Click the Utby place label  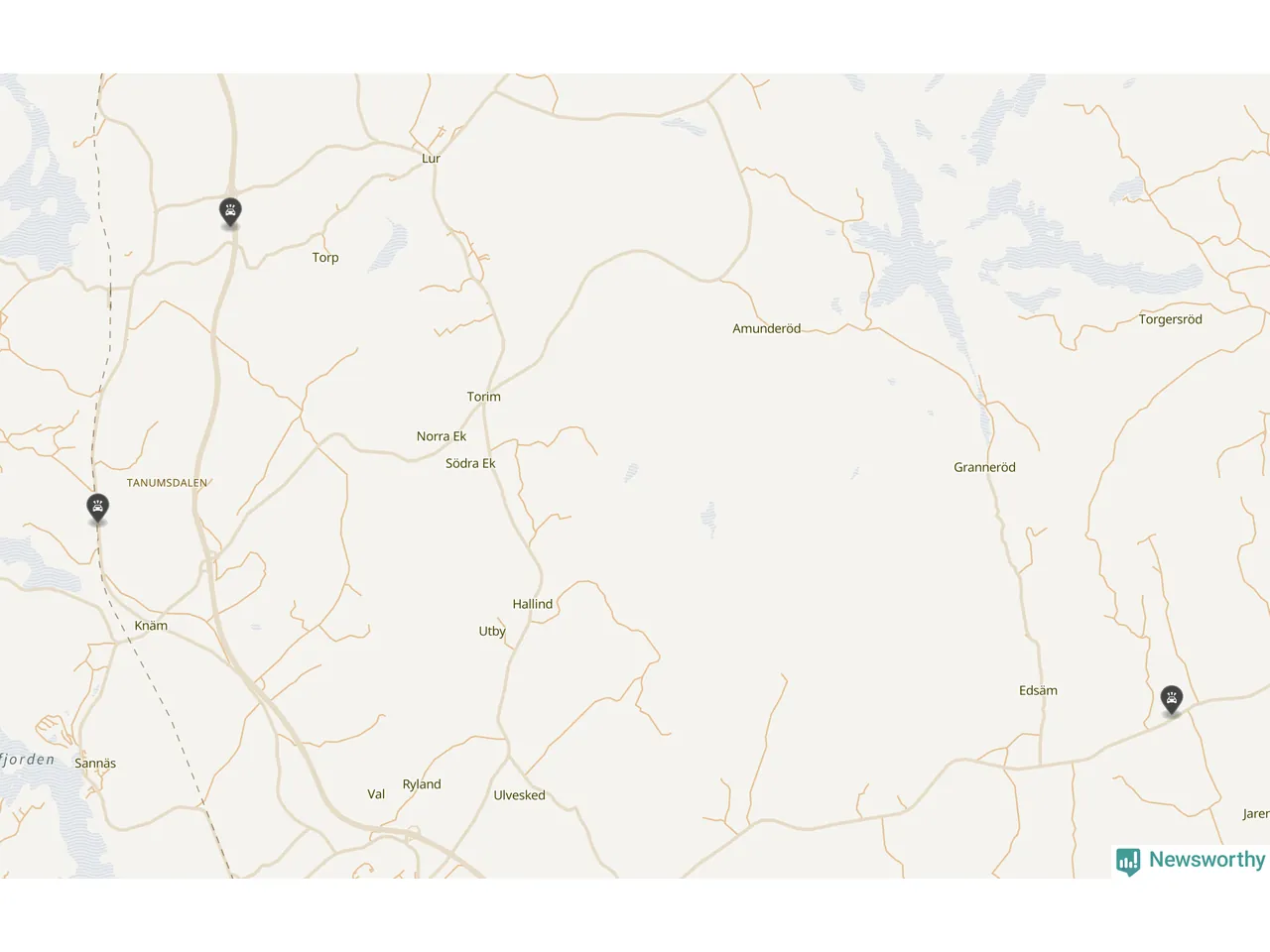coord(492,632)
